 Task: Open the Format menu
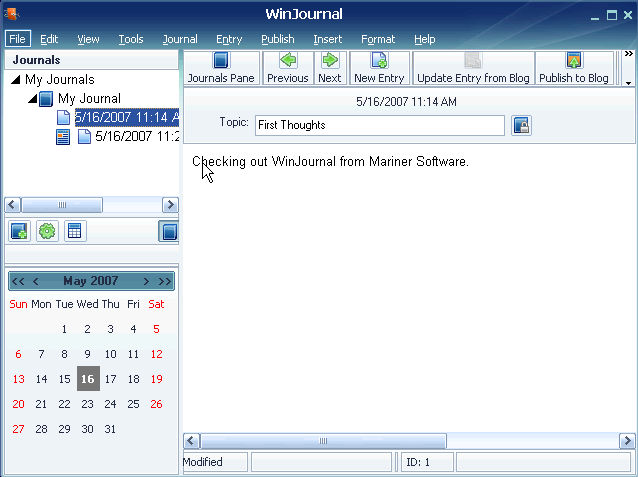click(378, 39)
